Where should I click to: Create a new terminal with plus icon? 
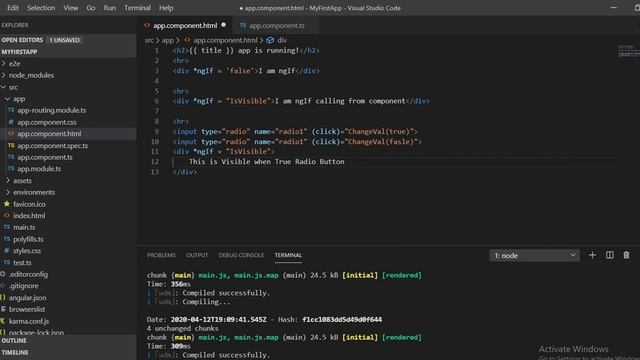point(592,255)
